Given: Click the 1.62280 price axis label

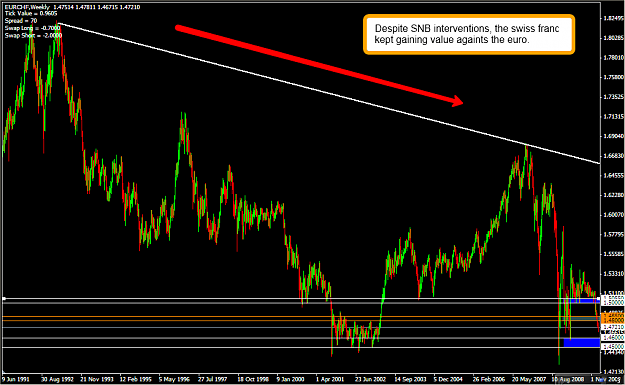Looking at the screenshot, I should tap(614, 195).
